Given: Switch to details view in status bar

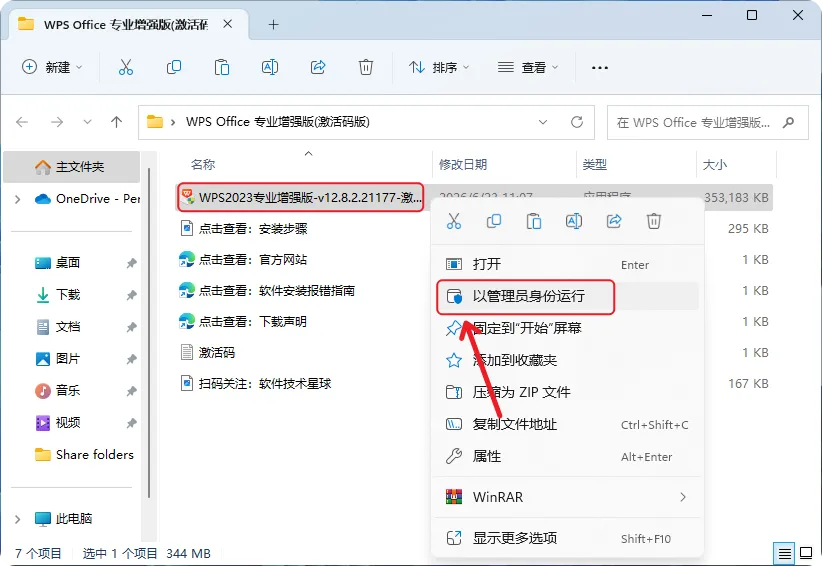Looking at the screenshot, I should point(784,553).
